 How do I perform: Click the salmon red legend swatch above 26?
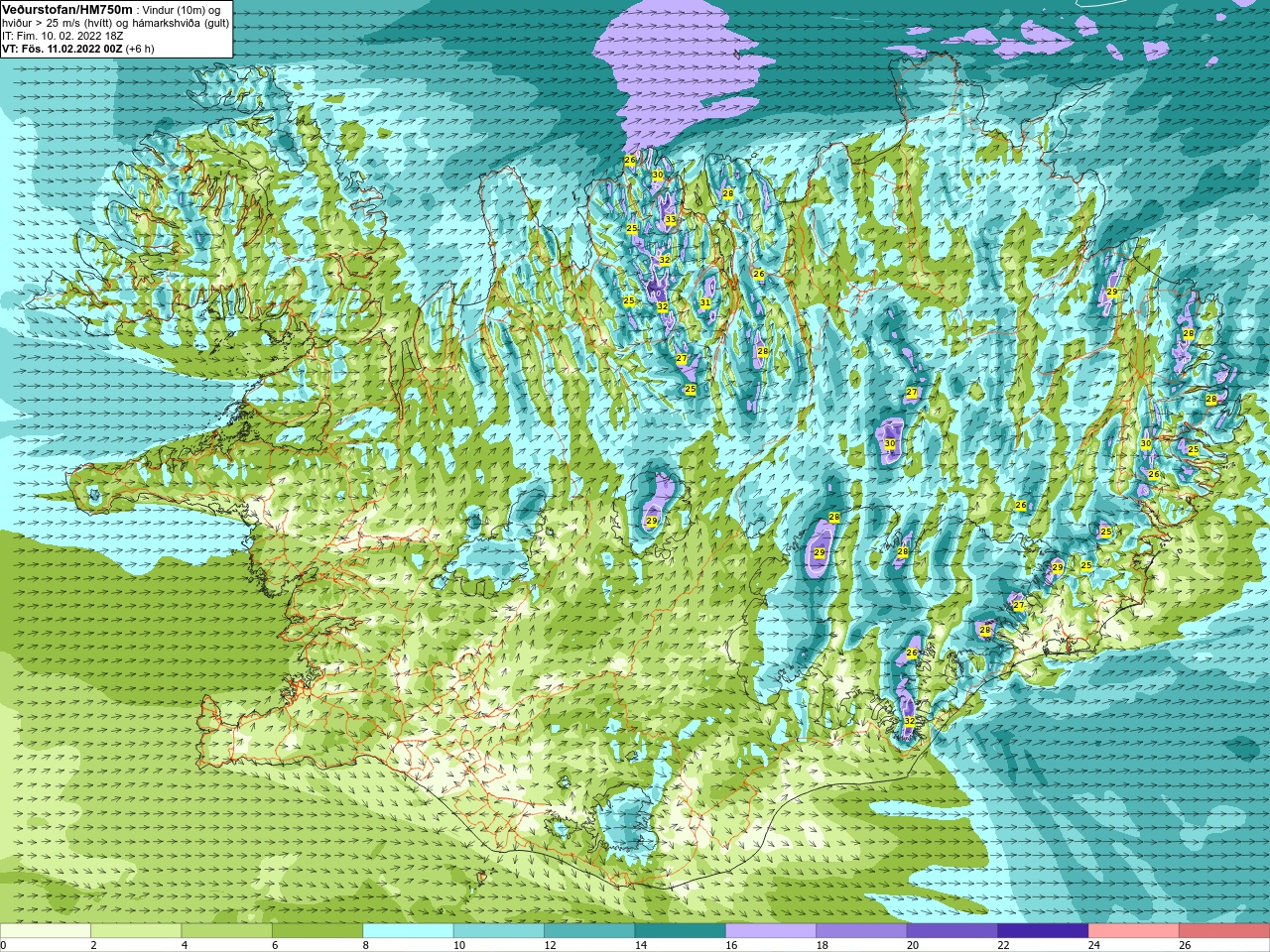pyautogui.click(x=1224, y=931)
